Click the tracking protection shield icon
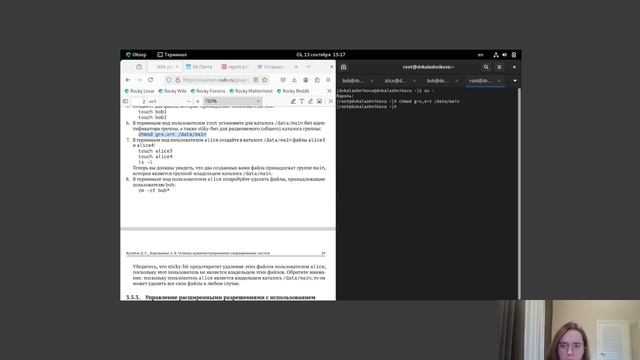Viewport: 640px width, 360px height. (169, 80)
